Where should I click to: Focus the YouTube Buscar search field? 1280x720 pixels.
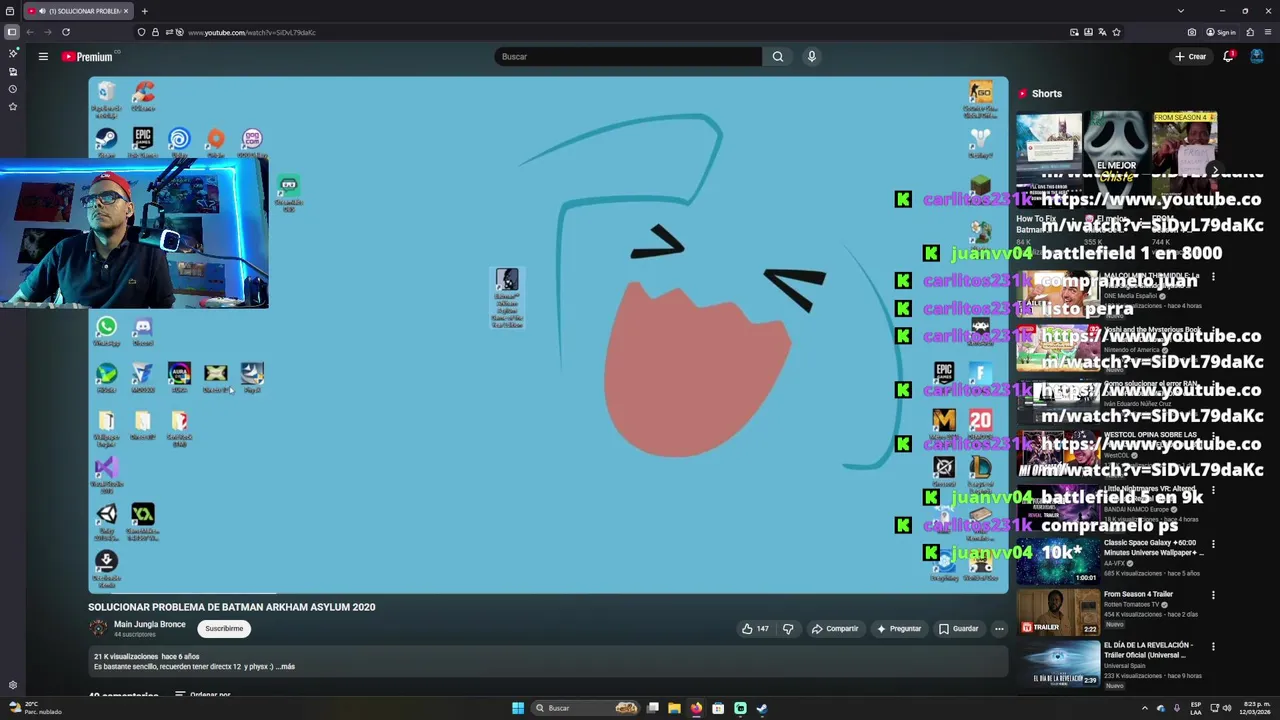point(628,57)
